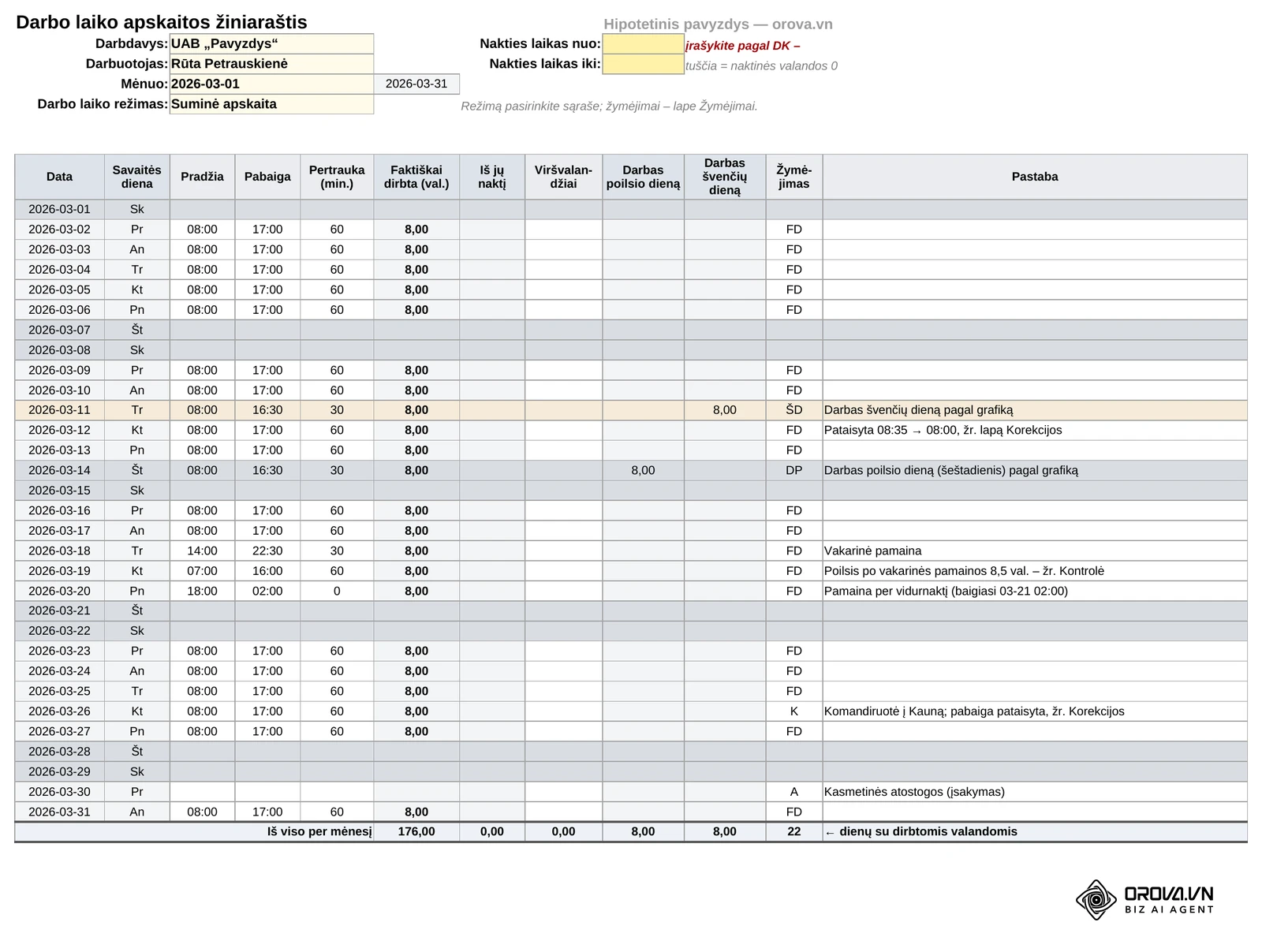The image size is (1262, 952).
Task: Click the Iš jų naktį column header
Action: (x=492, y=177)
